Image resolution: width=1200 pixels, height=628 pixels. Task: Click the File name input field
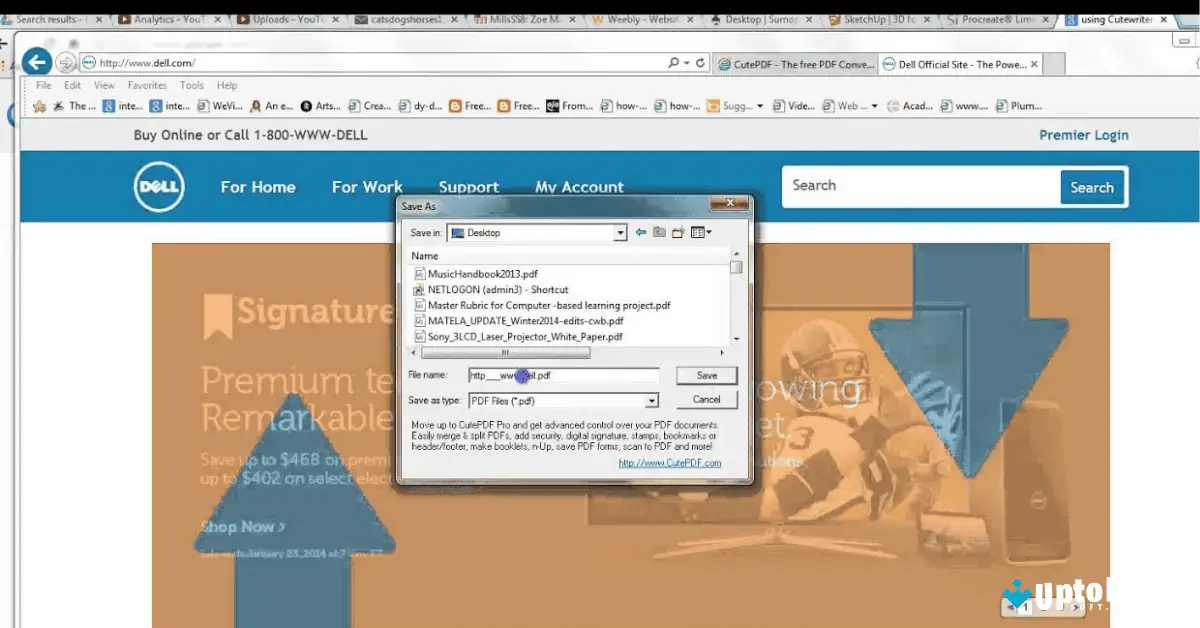(x=560, y=375)
